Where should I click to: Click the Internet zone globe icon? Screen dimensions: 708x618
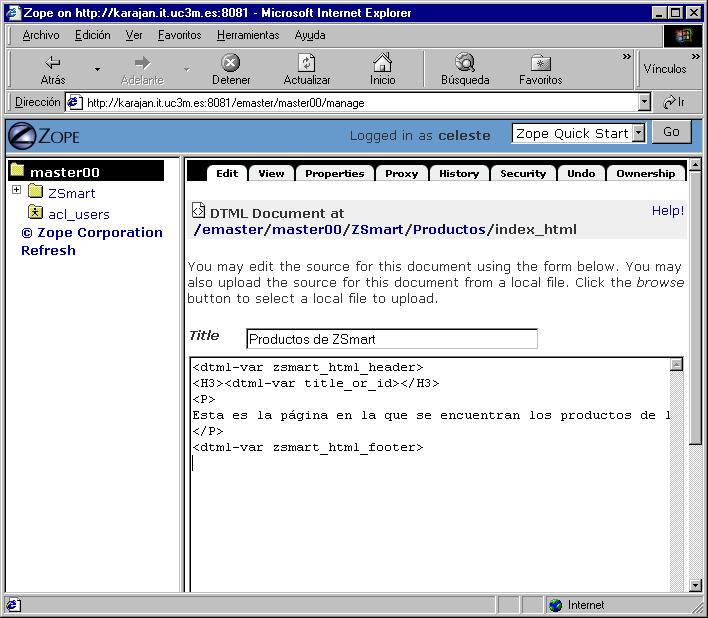[556, 605]
